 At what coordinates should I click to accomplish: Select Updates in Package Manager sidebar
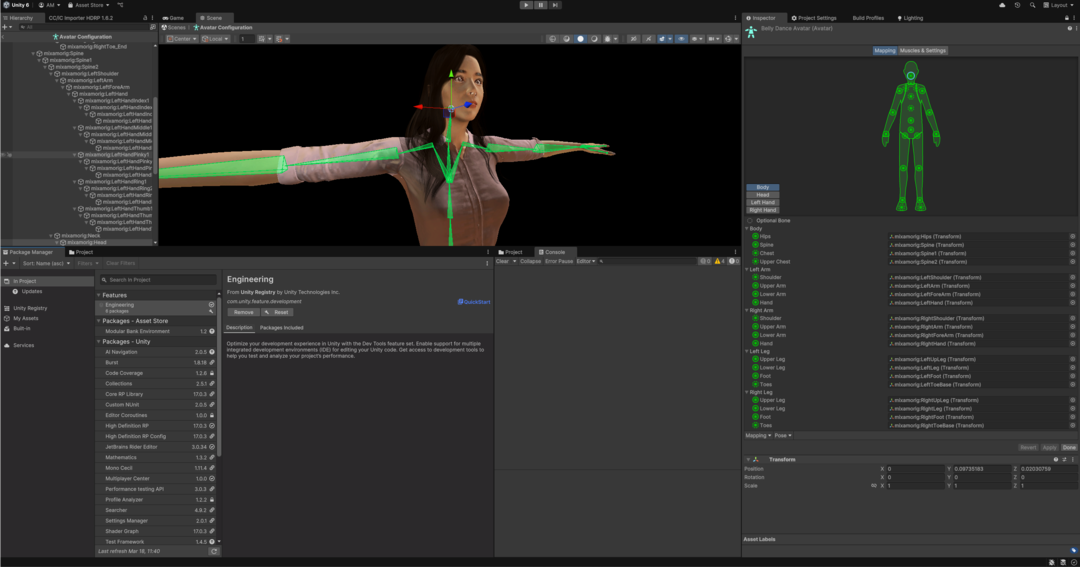[x=32, y=291]
